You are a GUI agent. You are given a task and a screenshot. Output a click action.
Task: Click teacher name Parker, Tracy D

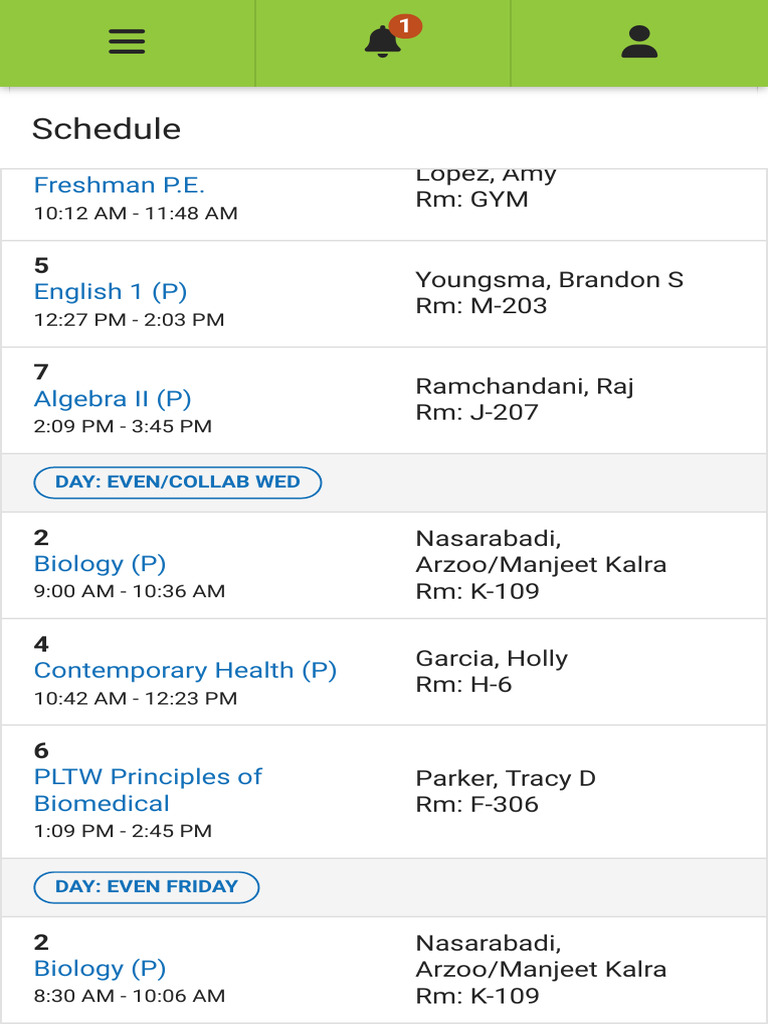(x=505, y=779)
